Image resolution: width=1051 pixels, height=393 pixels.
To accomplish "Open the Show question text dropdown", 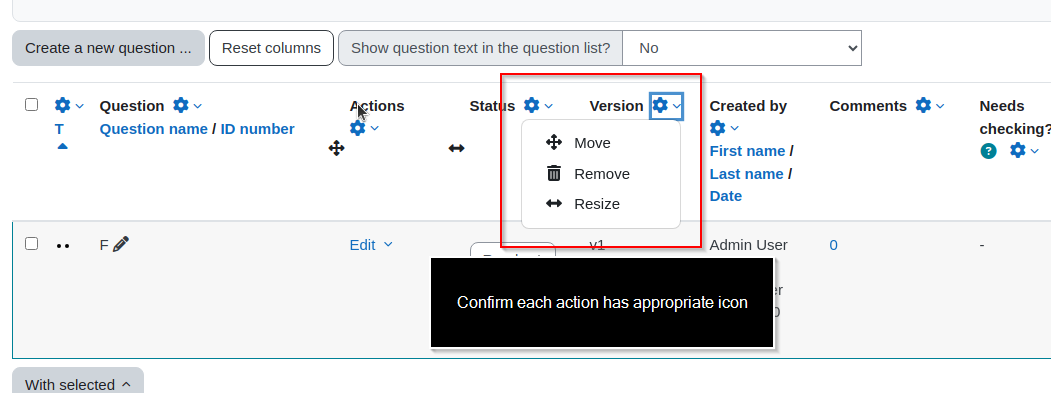I will [x=741, y=48].
